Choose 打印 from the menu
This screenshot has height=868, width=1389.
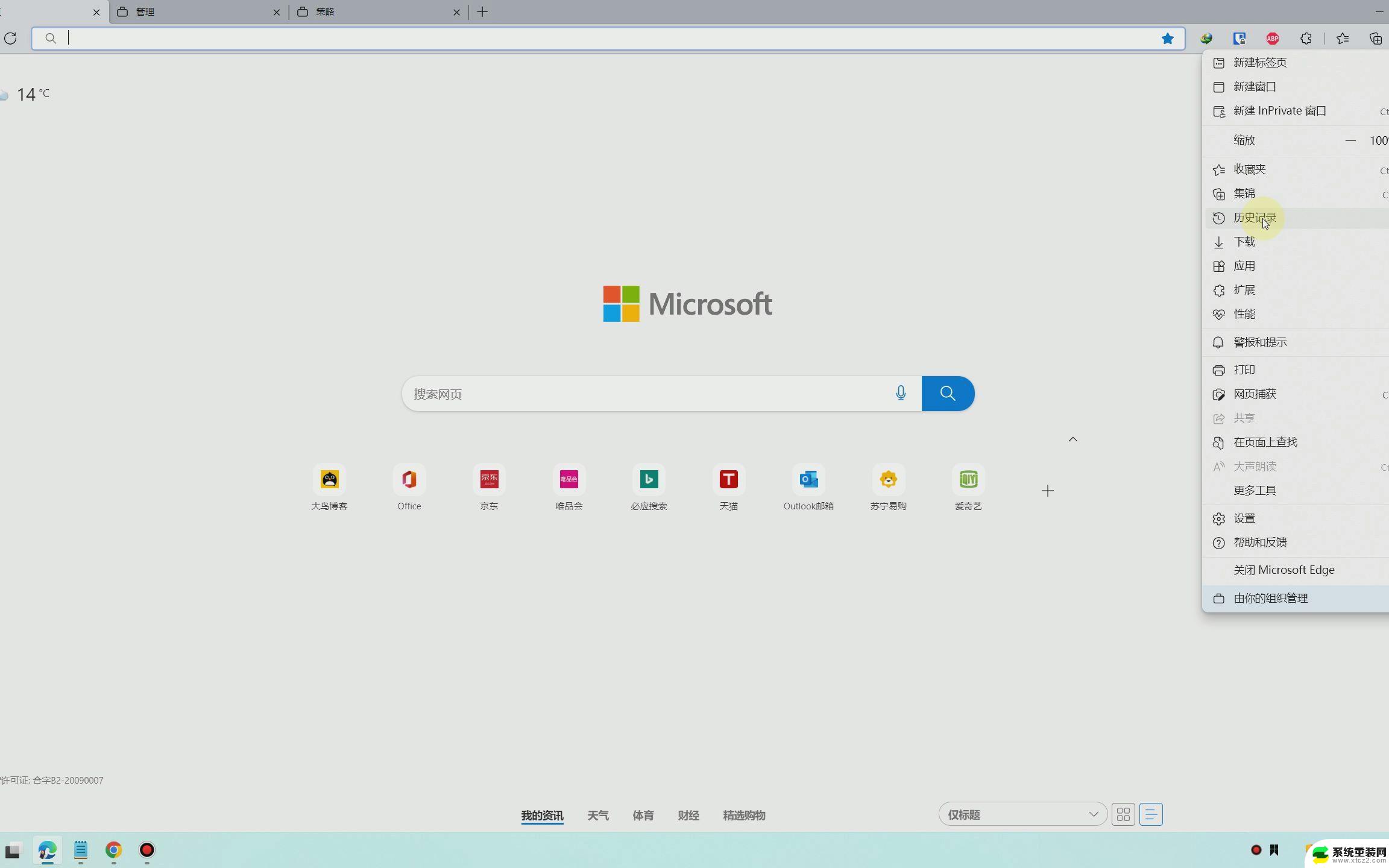pyautogui.click(x=1296, y=370)
